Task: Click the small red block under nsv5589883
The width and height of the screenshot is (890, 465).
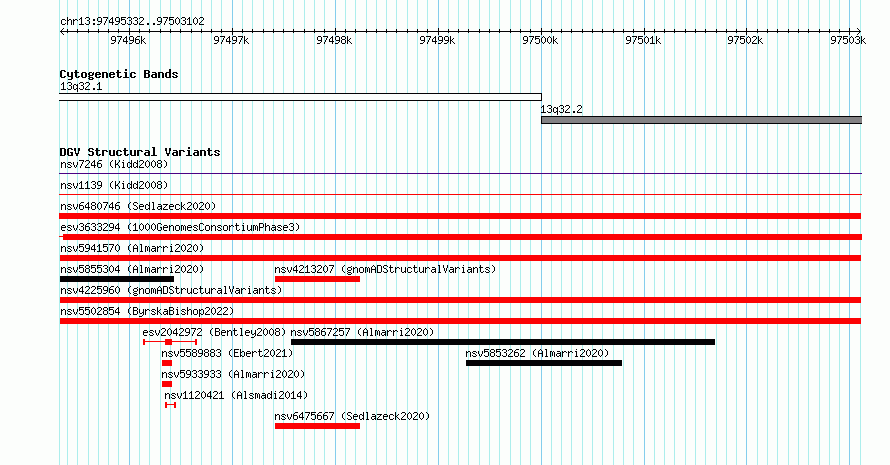Action: coord(167,363)
